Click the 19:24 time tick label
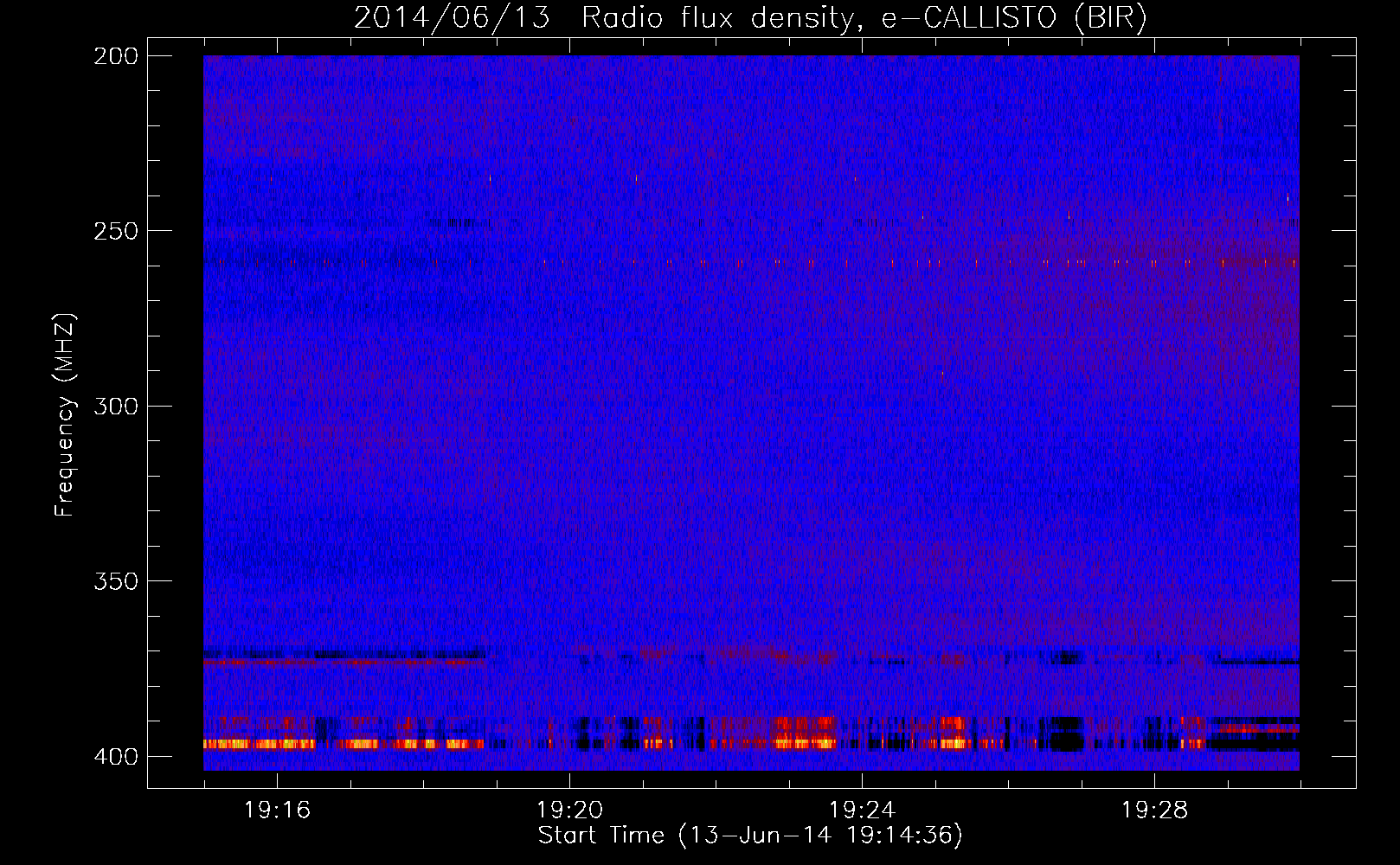This screenshot has height=865, width=1400. pos(862,811)
